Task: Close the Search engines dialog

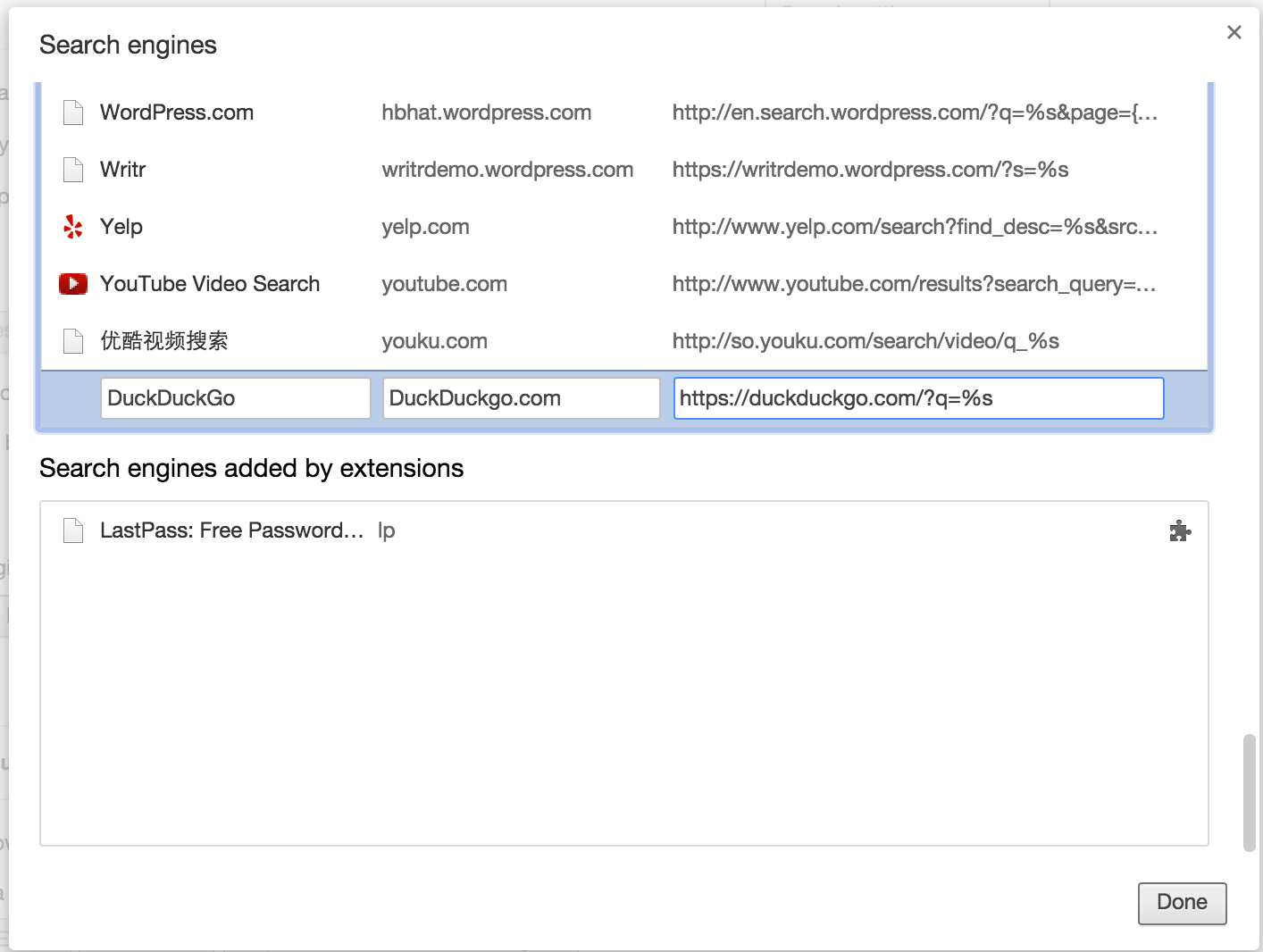Action: point(1234,32)
